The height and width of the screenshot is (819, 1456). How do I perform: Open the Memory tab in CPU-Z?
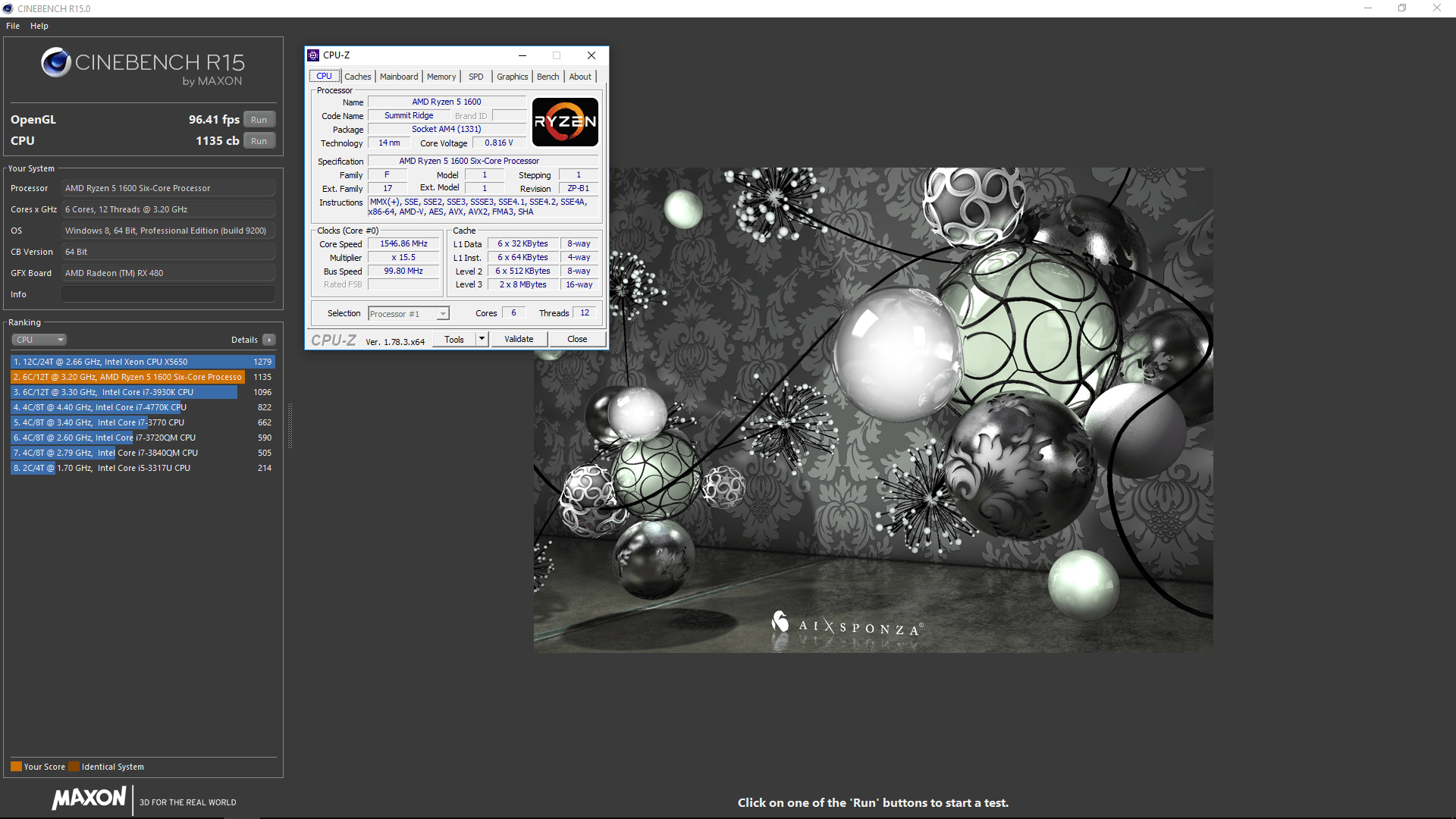tap(441, 77)
